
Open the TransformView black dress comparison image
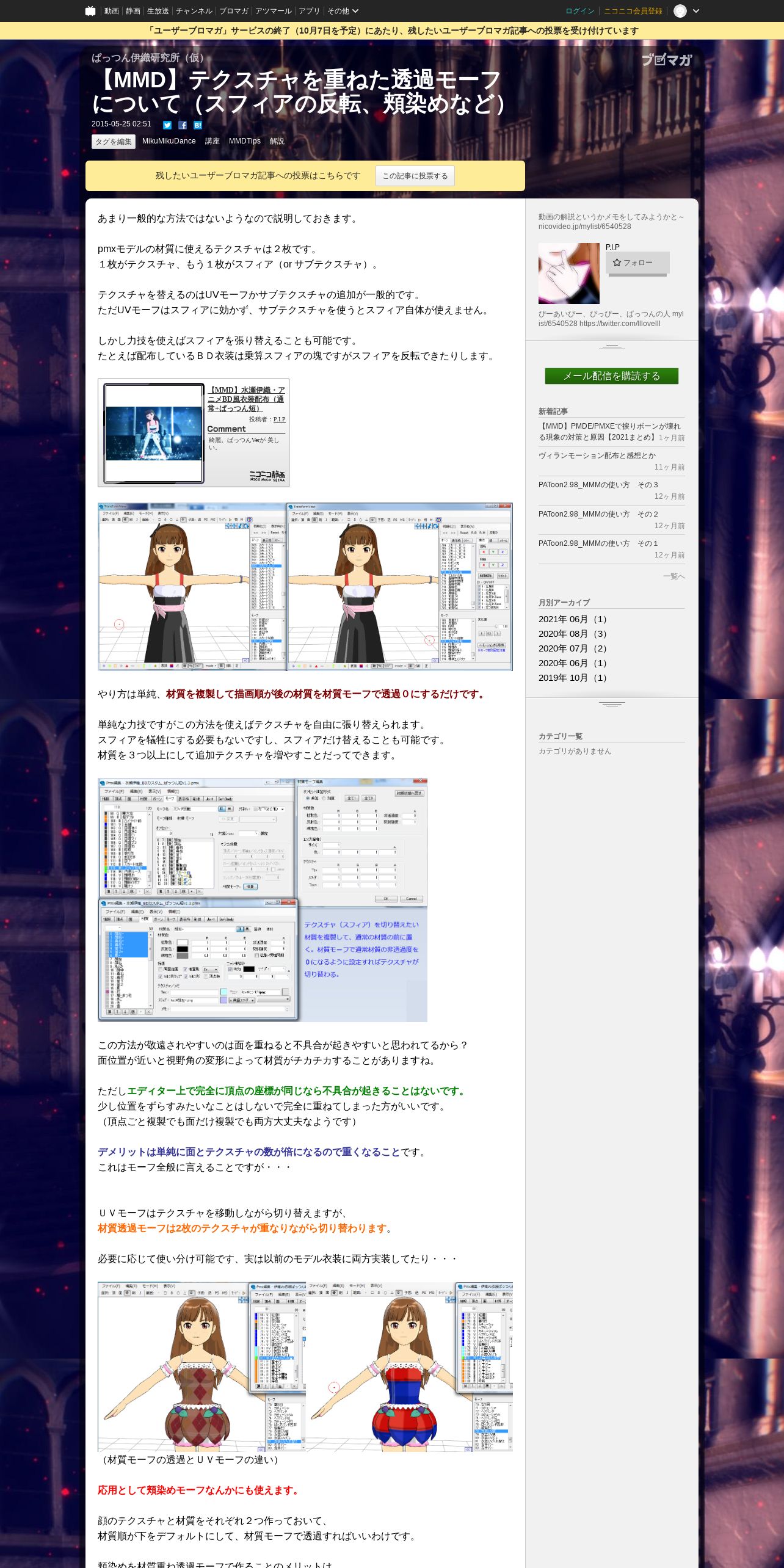click(x=305, y=587)
